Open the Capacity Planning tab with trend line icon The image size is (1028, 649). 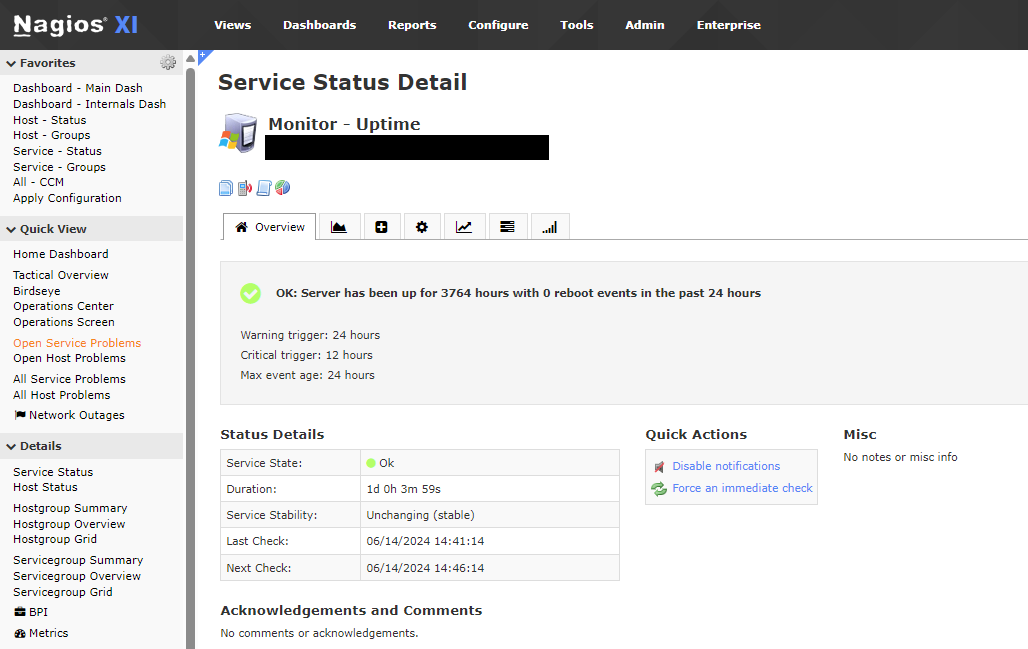point(464,227)
